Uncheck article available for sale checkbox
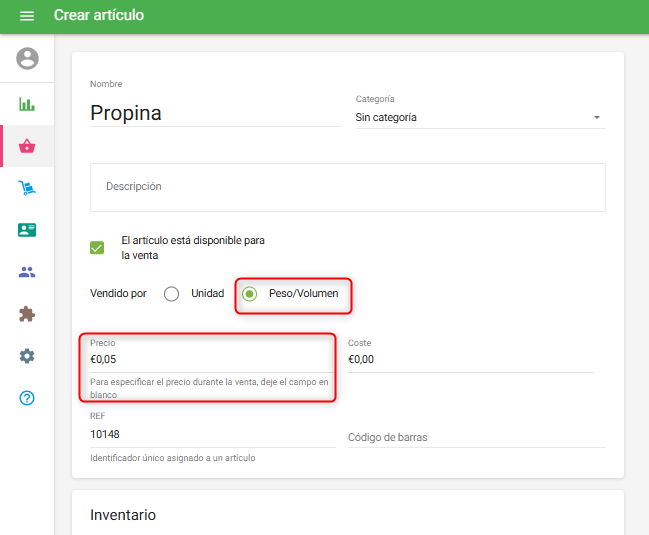Screen dimensions: 649x535 [x=97, y=248]
